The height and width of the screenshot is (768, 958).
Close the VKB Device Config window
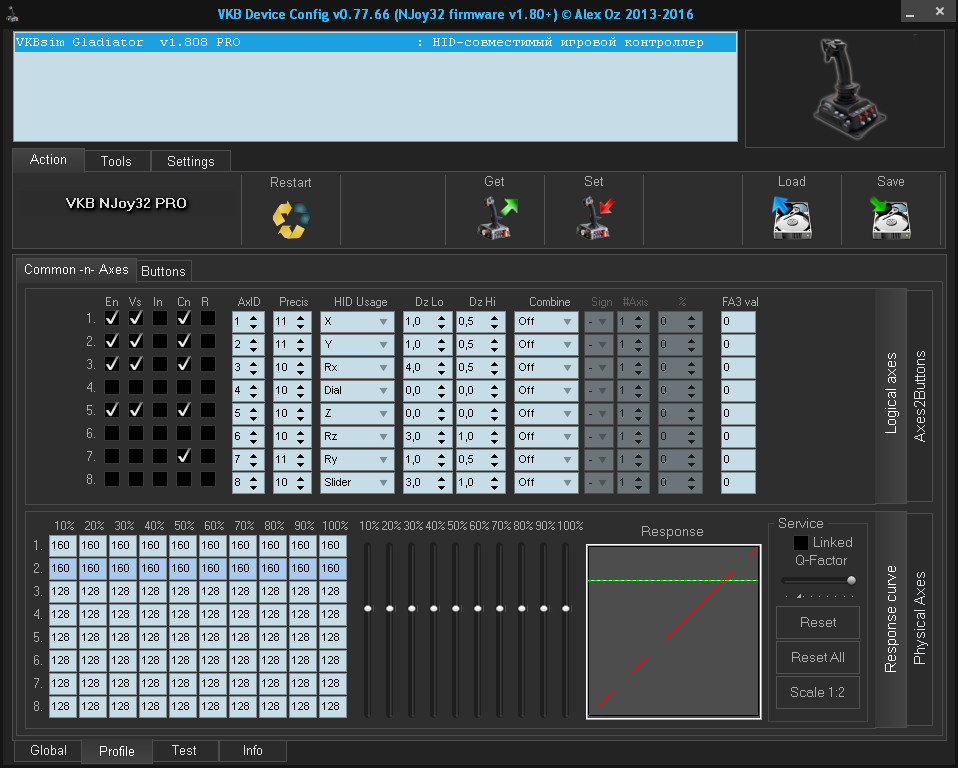click(x=940, y=12)
